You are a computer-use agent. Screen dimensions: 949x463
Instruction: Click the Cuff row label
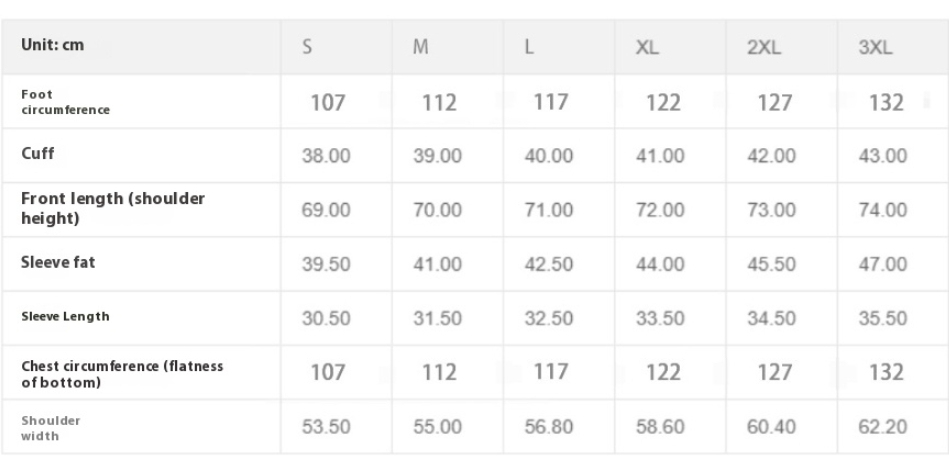[38, 153]
